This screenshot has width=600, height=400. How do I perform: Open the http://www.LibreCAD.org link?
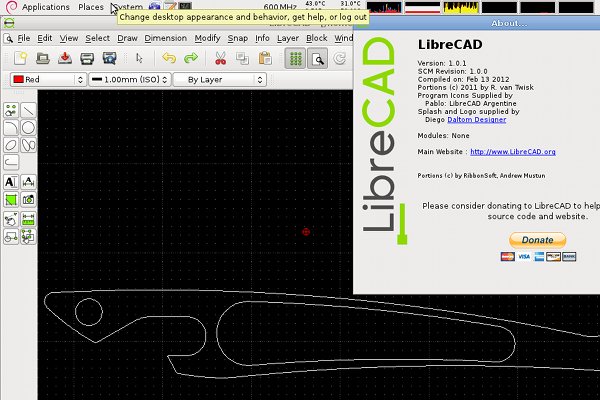click(x=513, y=152)
